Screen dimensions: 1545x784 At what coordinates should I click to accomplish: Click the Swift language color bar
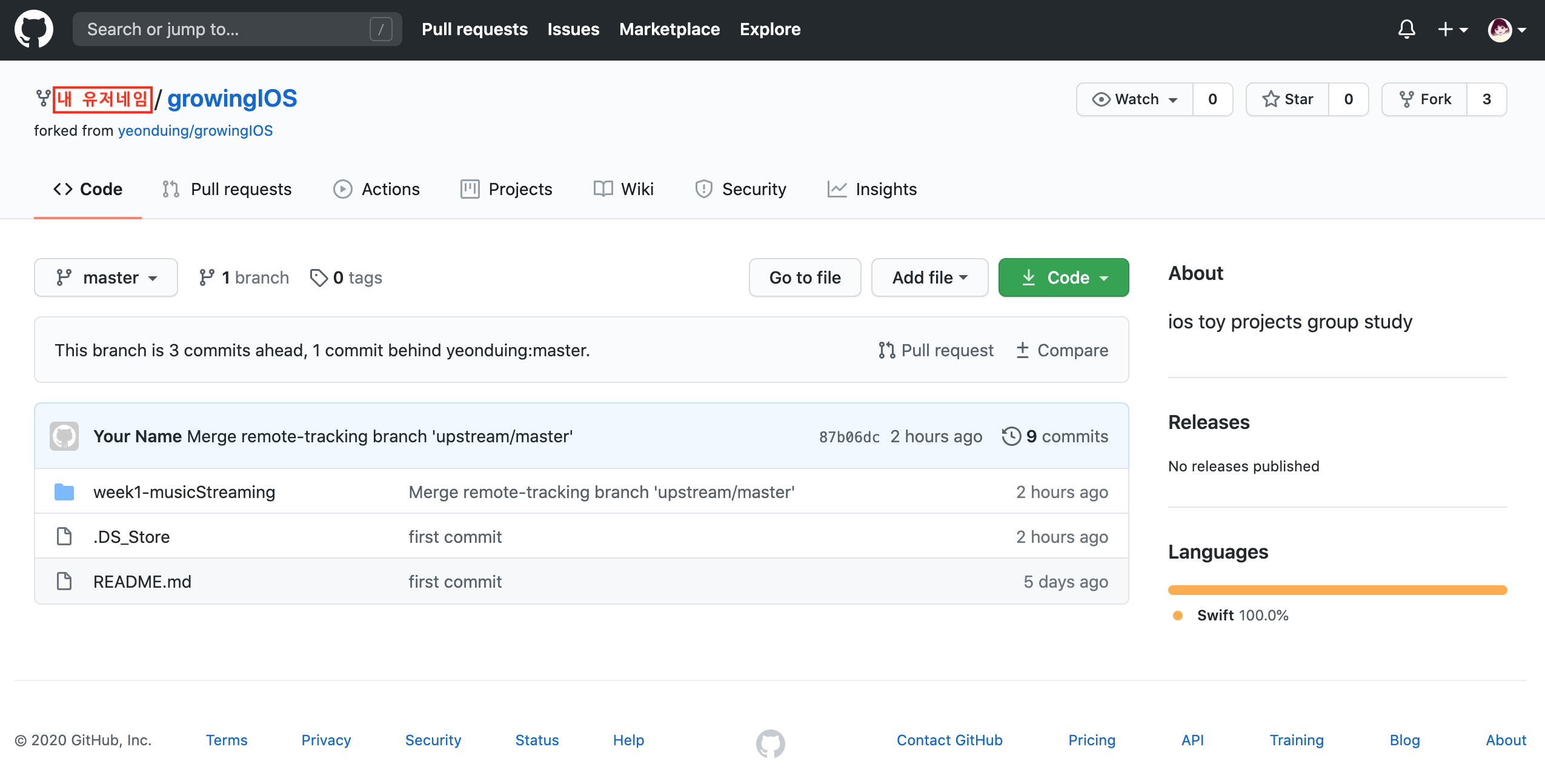click(x=1337, y=590)
